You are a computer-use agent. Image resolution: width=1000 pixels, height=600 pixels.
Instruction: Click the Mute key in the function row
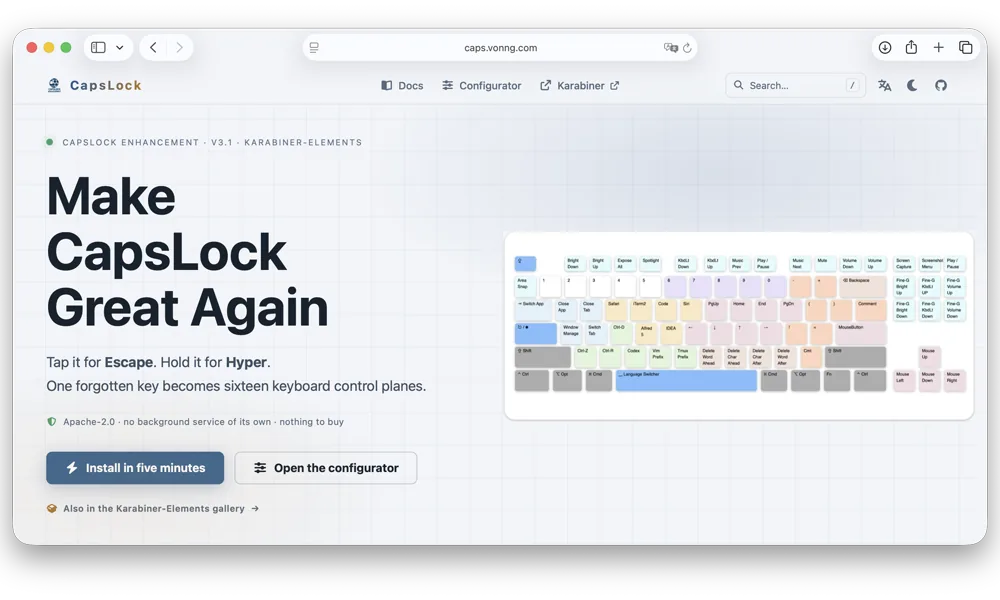pos(826,263)
